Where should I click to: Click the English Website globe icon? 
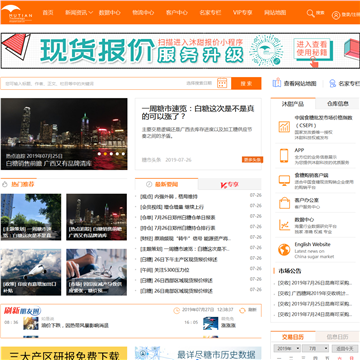tap(284, 249)
